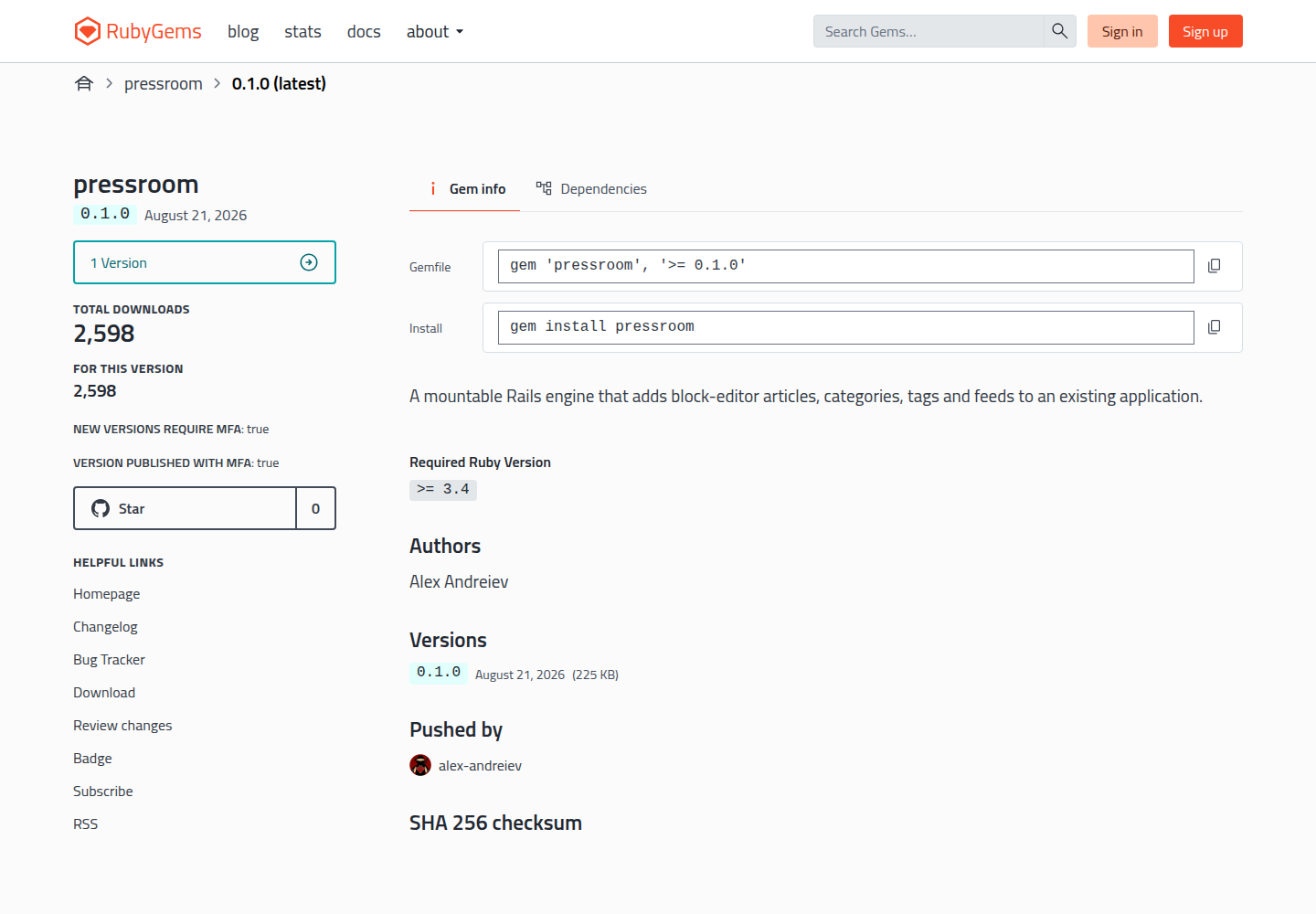Open the Bug Tracker link
The height and width of the screenshot is (914, 1316).
(109, 660)
